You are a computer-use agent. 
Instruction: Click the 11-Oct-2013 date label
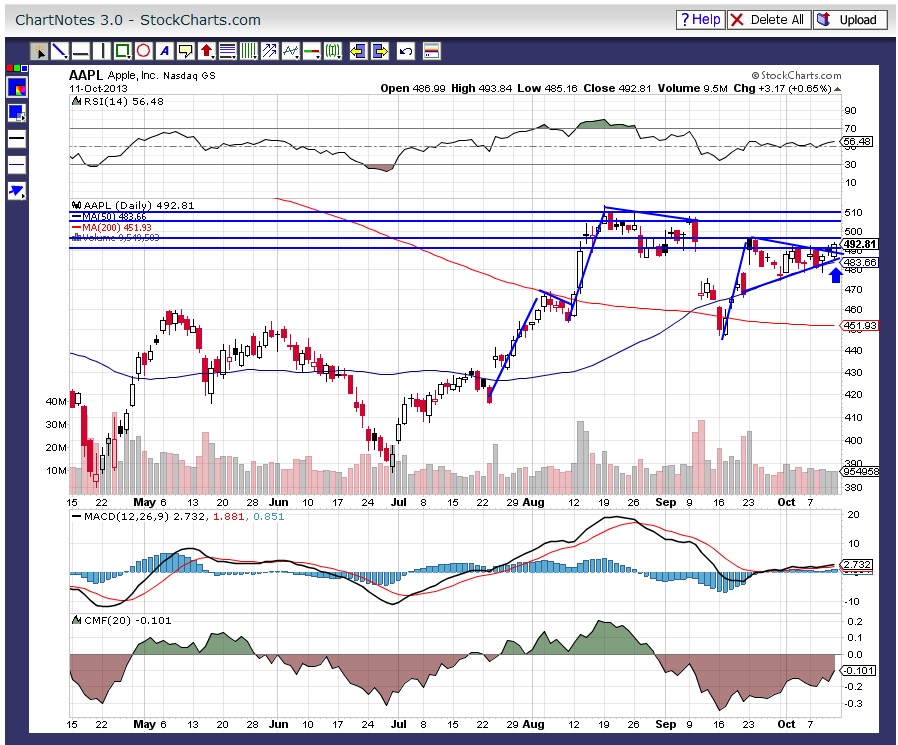98,88
